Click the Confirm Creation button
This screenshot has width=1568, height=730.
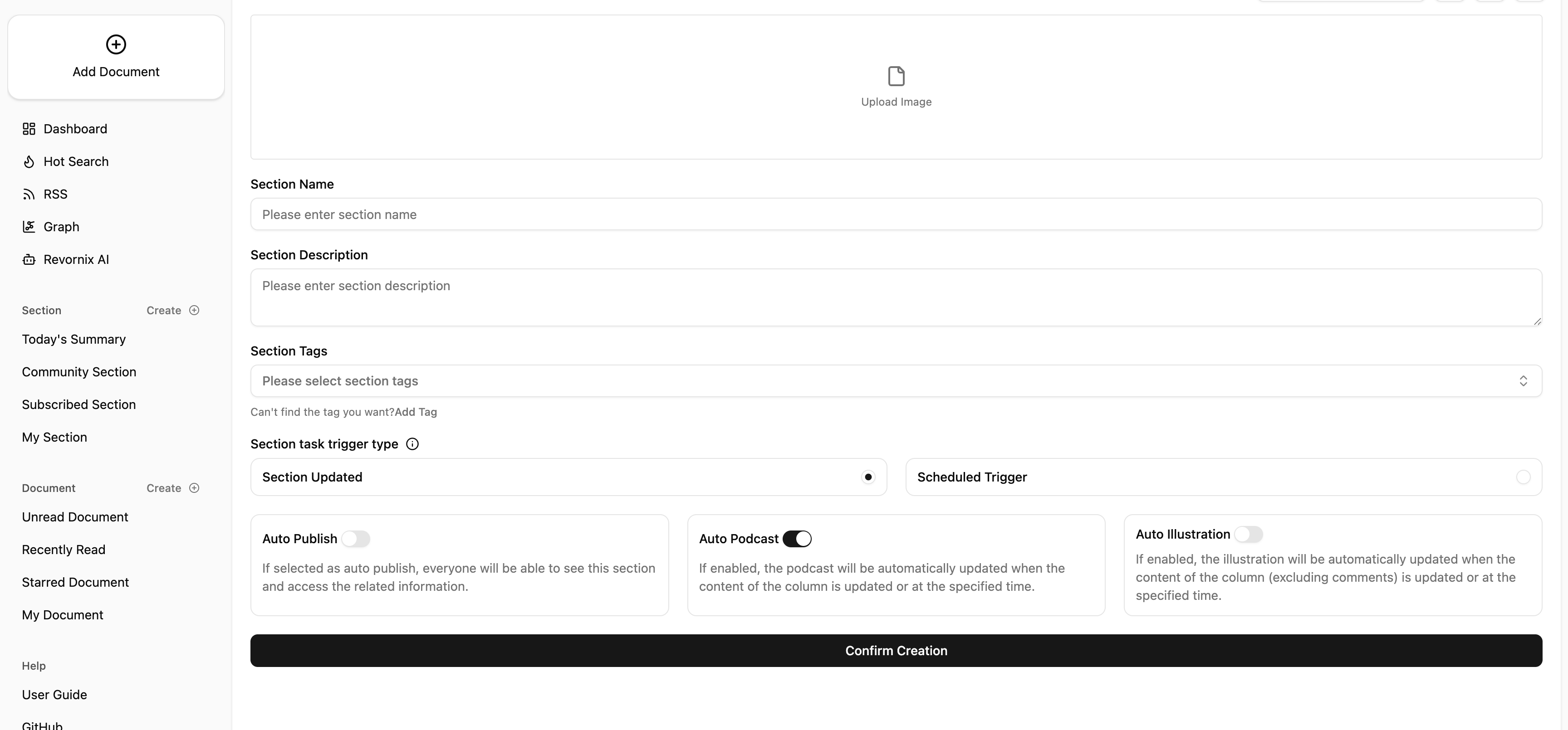coord(896,651)
